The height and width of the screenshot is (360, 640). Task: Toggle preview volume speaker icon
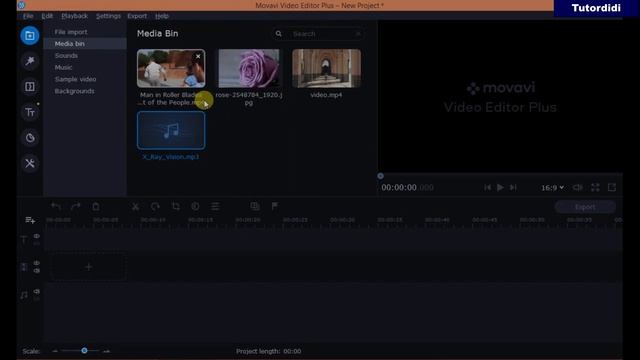pyautogui.click(x=578, y=187)
